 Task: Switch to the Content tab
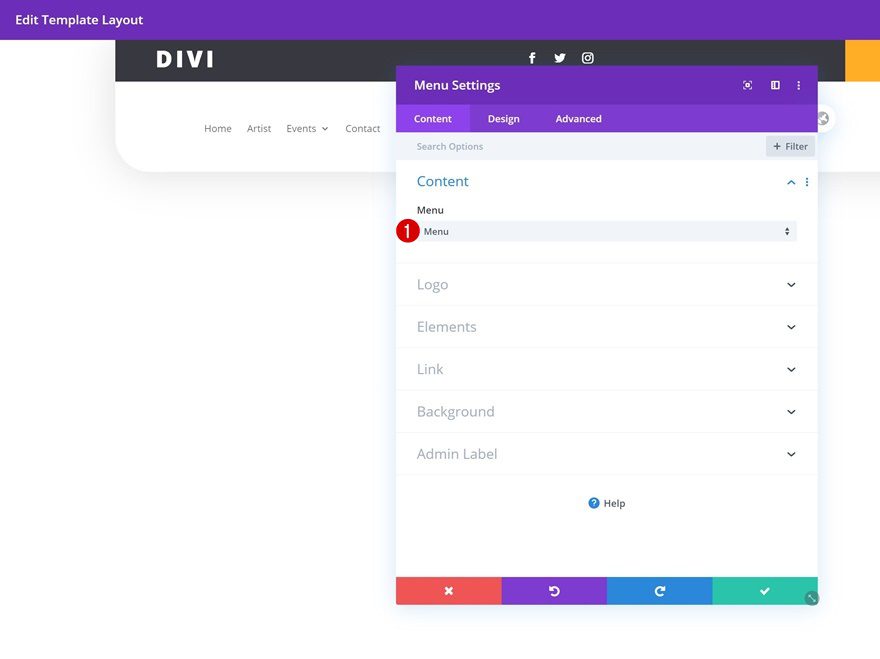tap(433, 118)
